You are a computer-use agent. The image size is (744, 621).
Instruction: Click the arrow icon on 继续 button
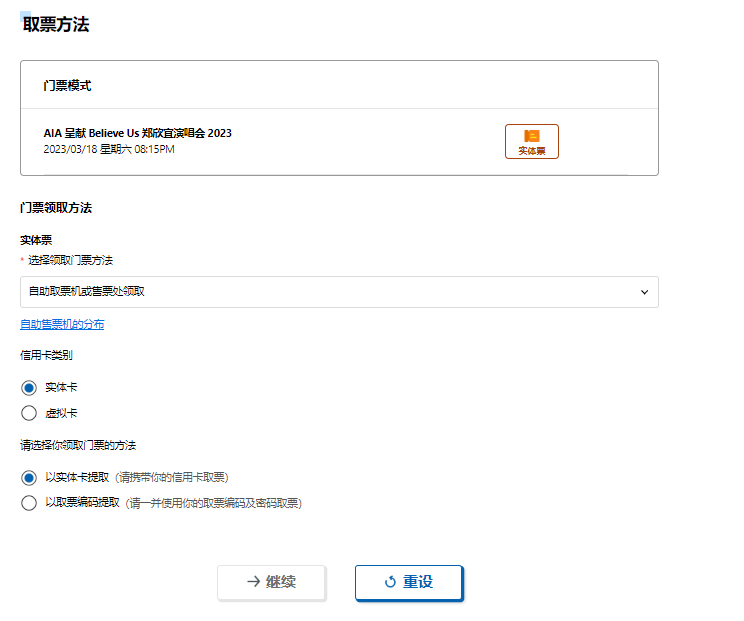coord(254,581)
